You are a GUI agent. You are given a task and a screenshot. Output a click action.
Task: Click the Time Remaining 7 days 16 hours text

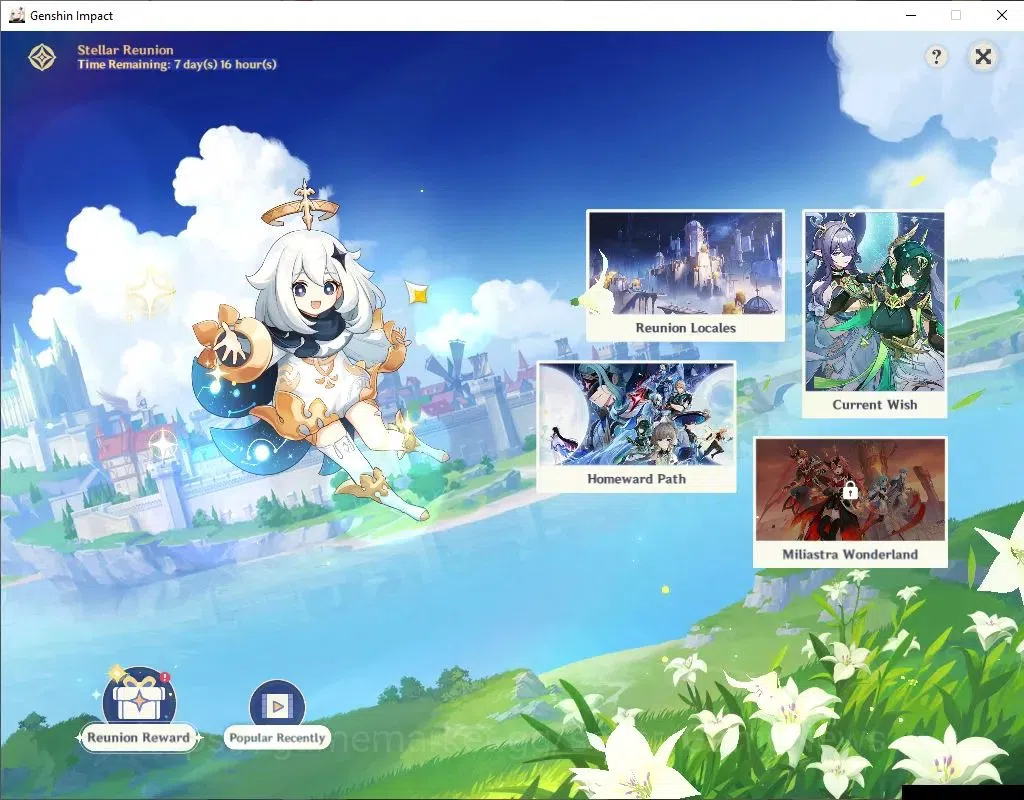point(177,65)
